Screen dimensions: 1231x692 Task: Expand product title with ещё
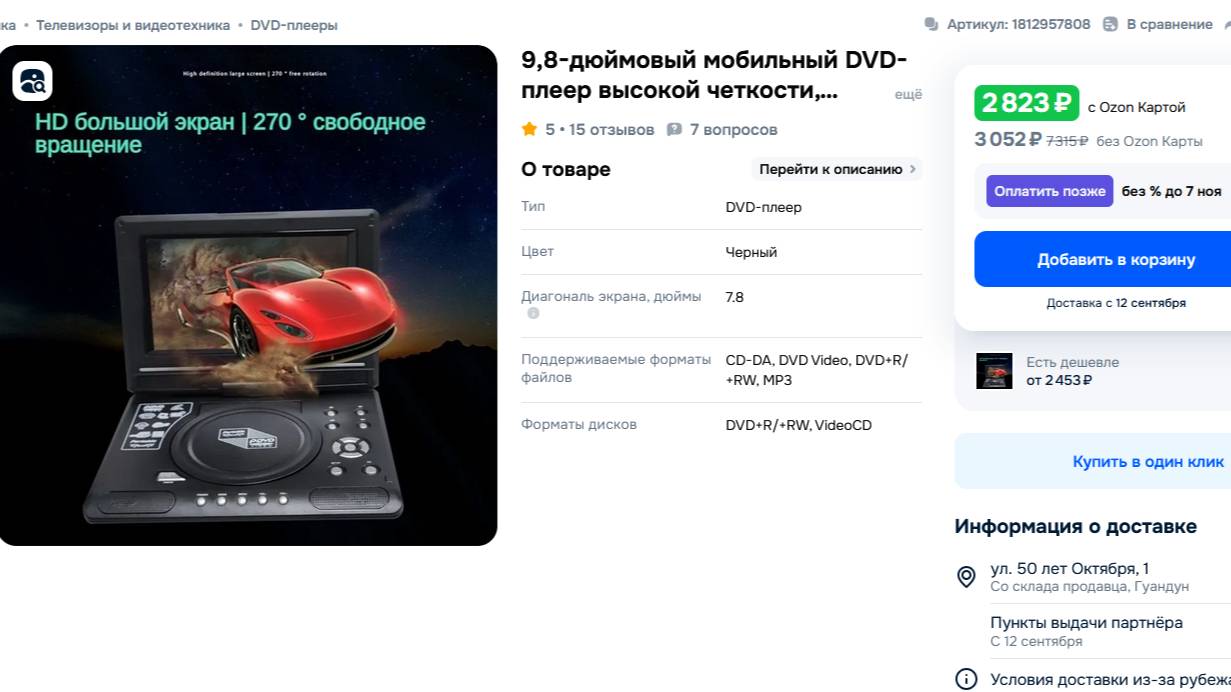908,94
